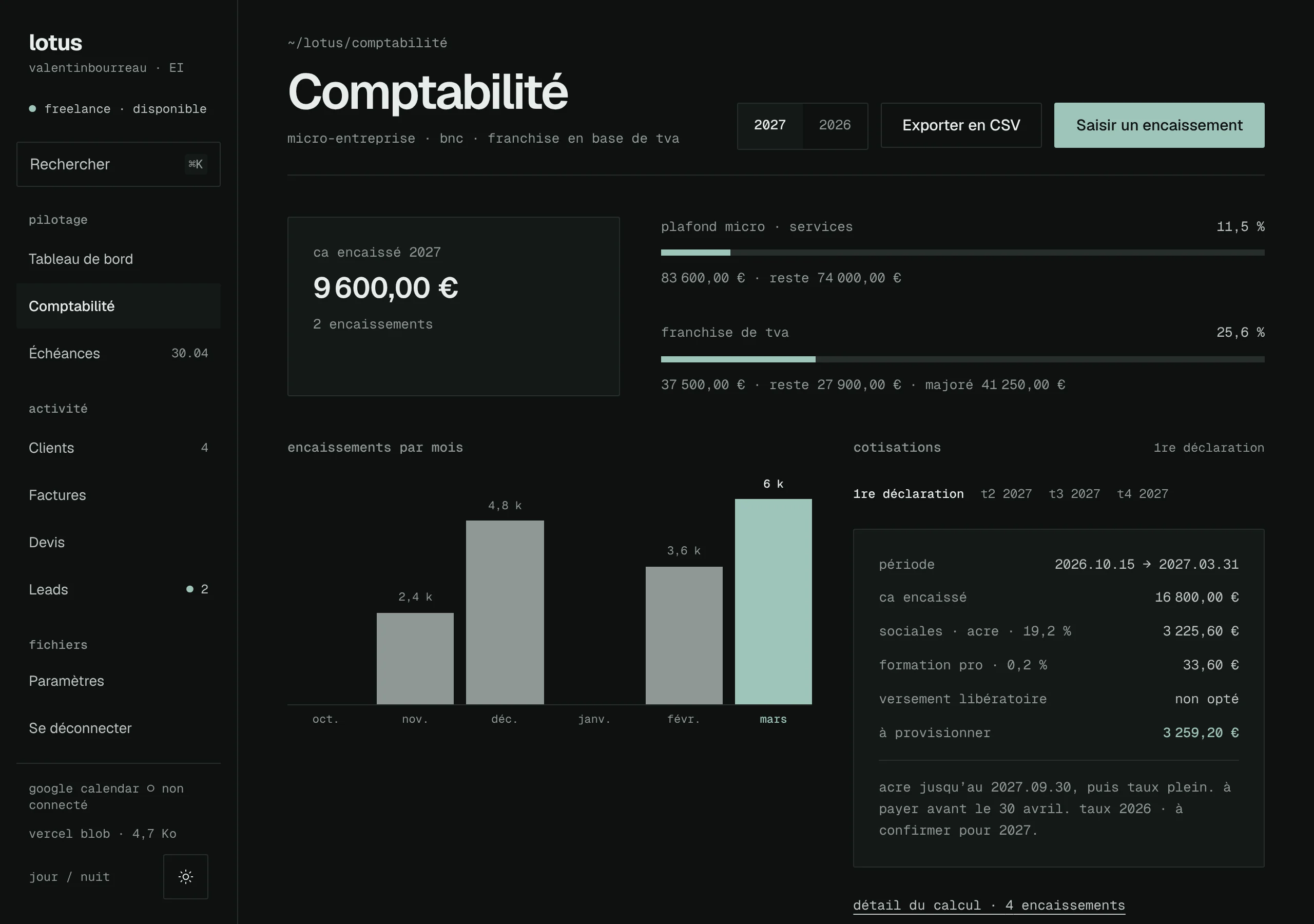Click the déc. 4,8 k bar

(x=505, y=612)
